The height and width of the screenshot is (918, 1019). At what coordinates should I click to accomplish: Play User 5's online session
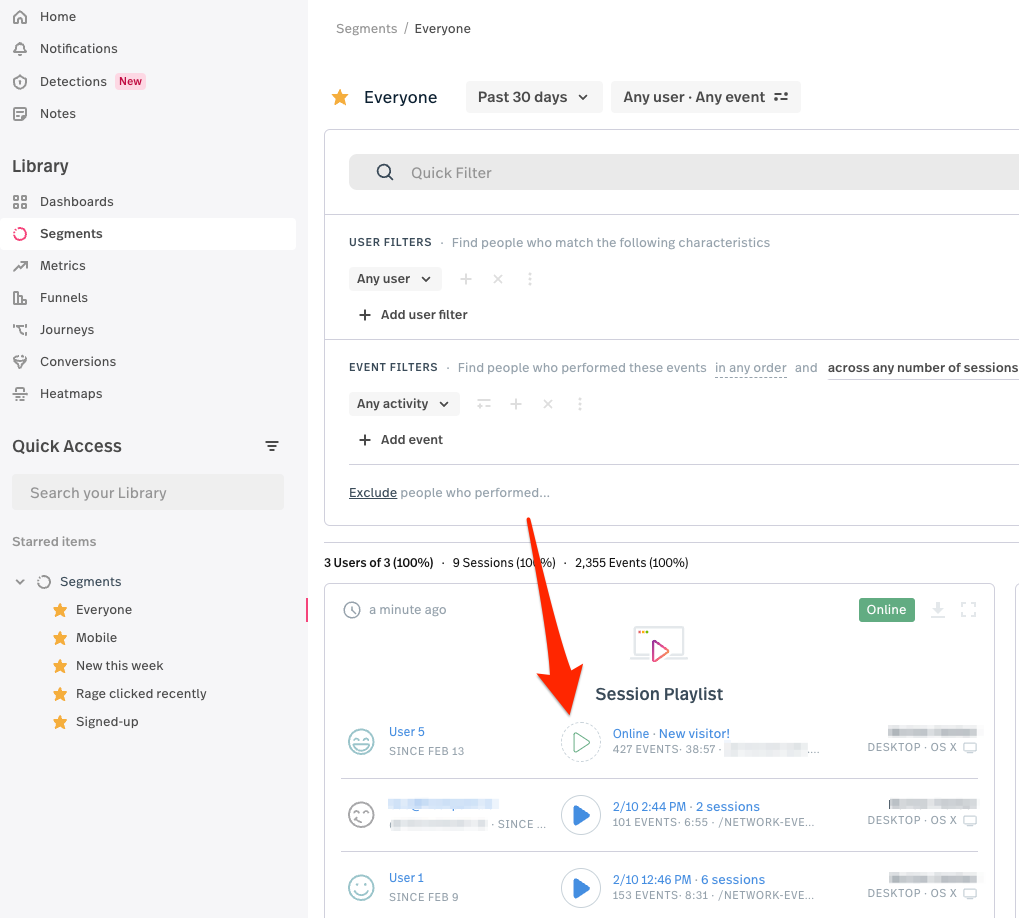point(580,742)
